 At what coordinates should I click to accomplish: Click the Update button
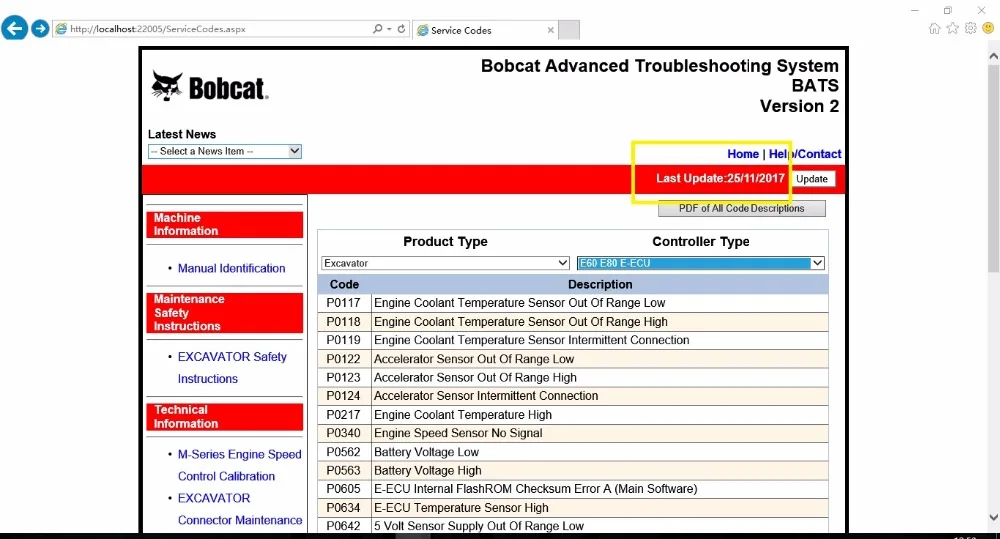pos(812,179)
